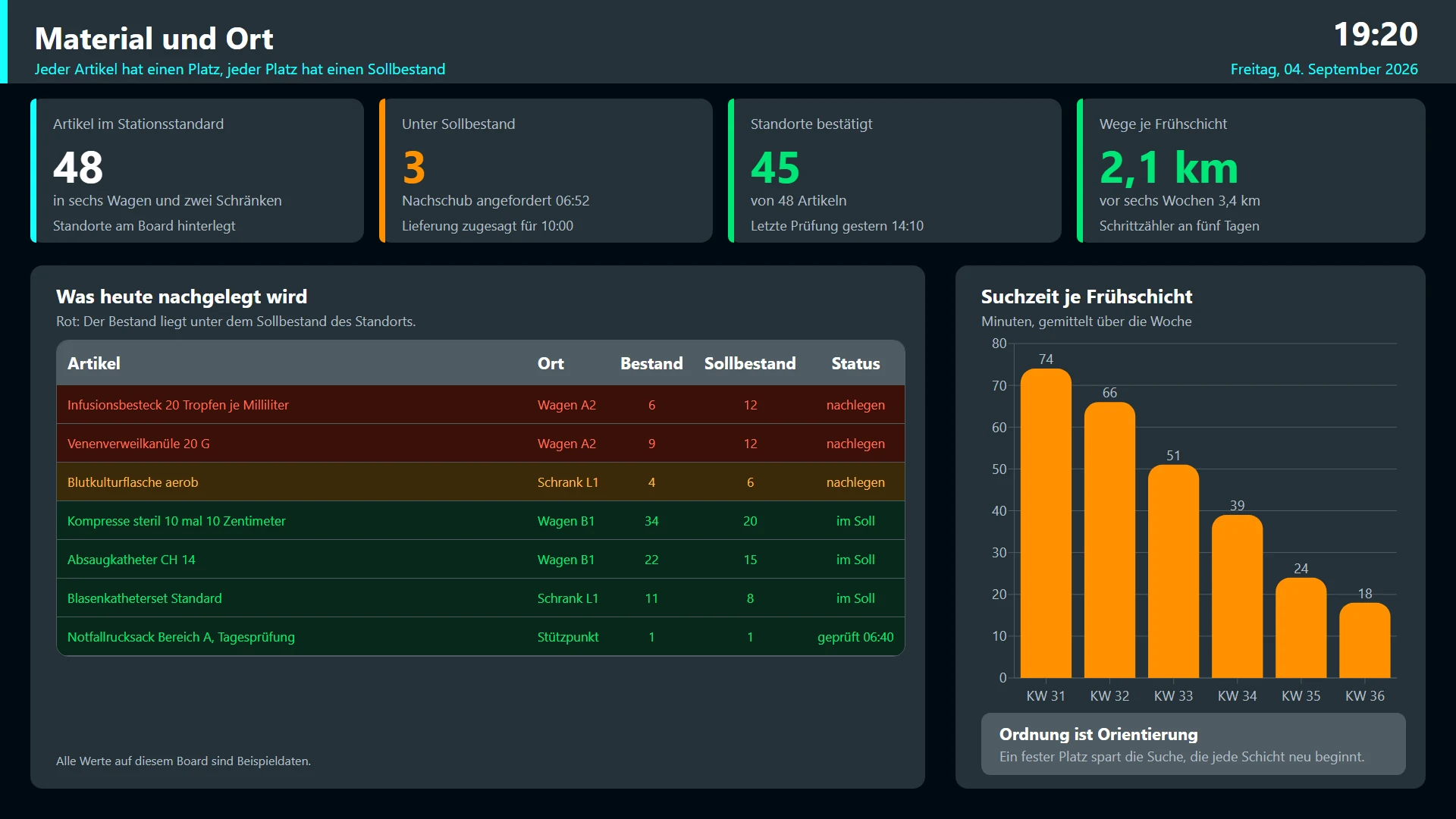Click the 'Suchzeit je Frühschicht' chart title
Image resolution: width=1456 pixels, height=819 pixels.
[x=1087, y=297]
